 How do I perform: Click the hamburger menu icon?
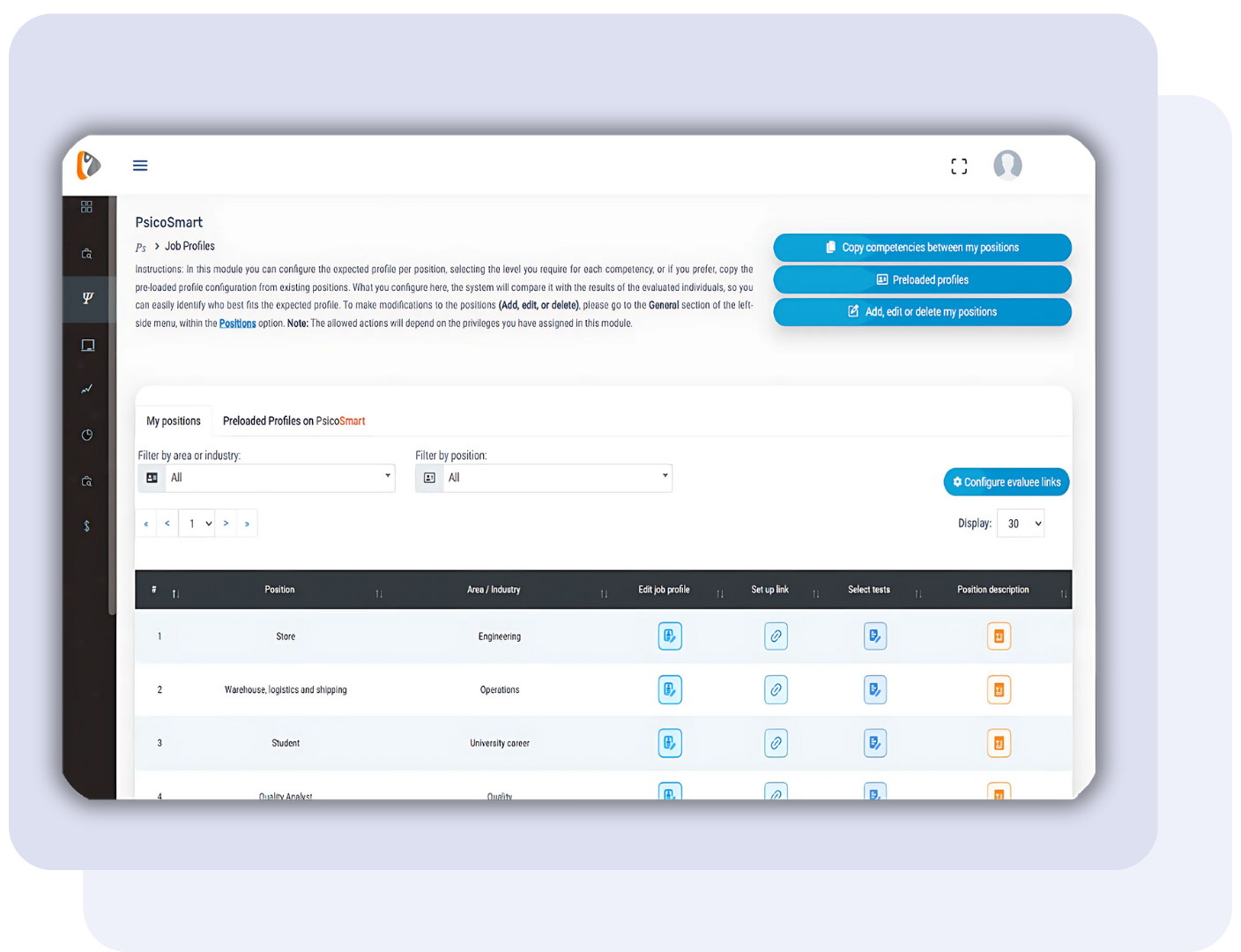pyautogui.click(x=140, y=166)
